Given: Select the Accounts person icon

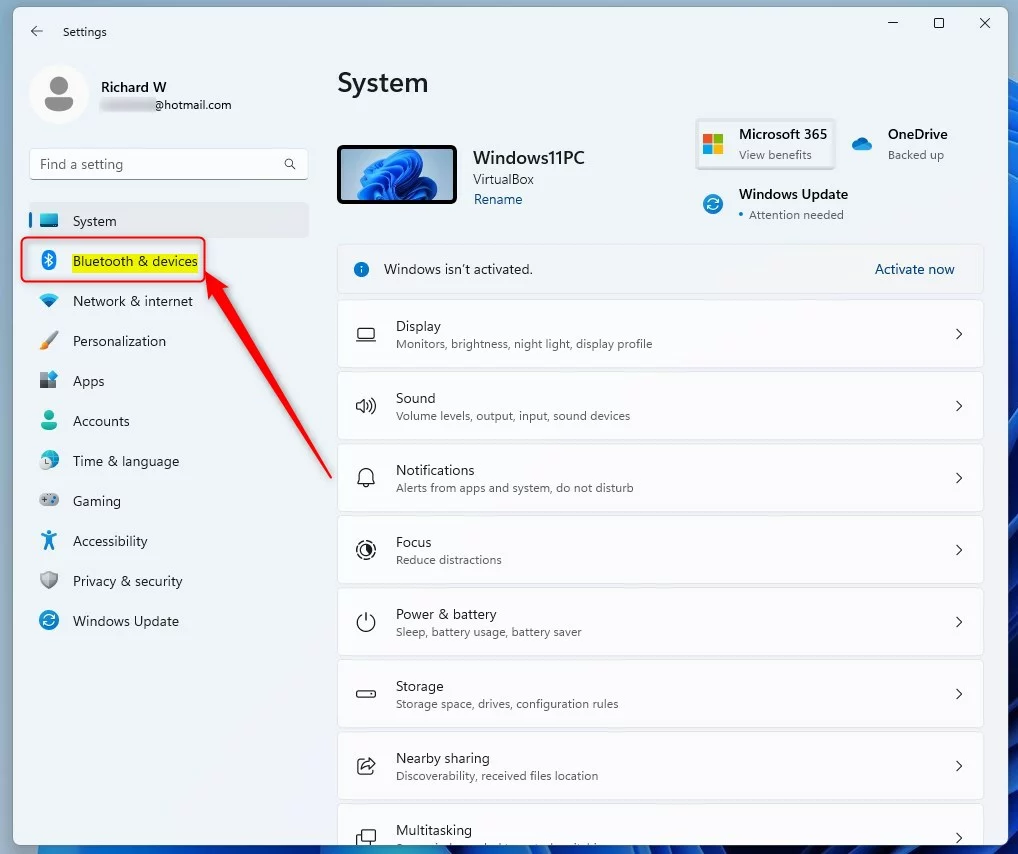Looking at the screenshot, I should click(x=49, y=421).
